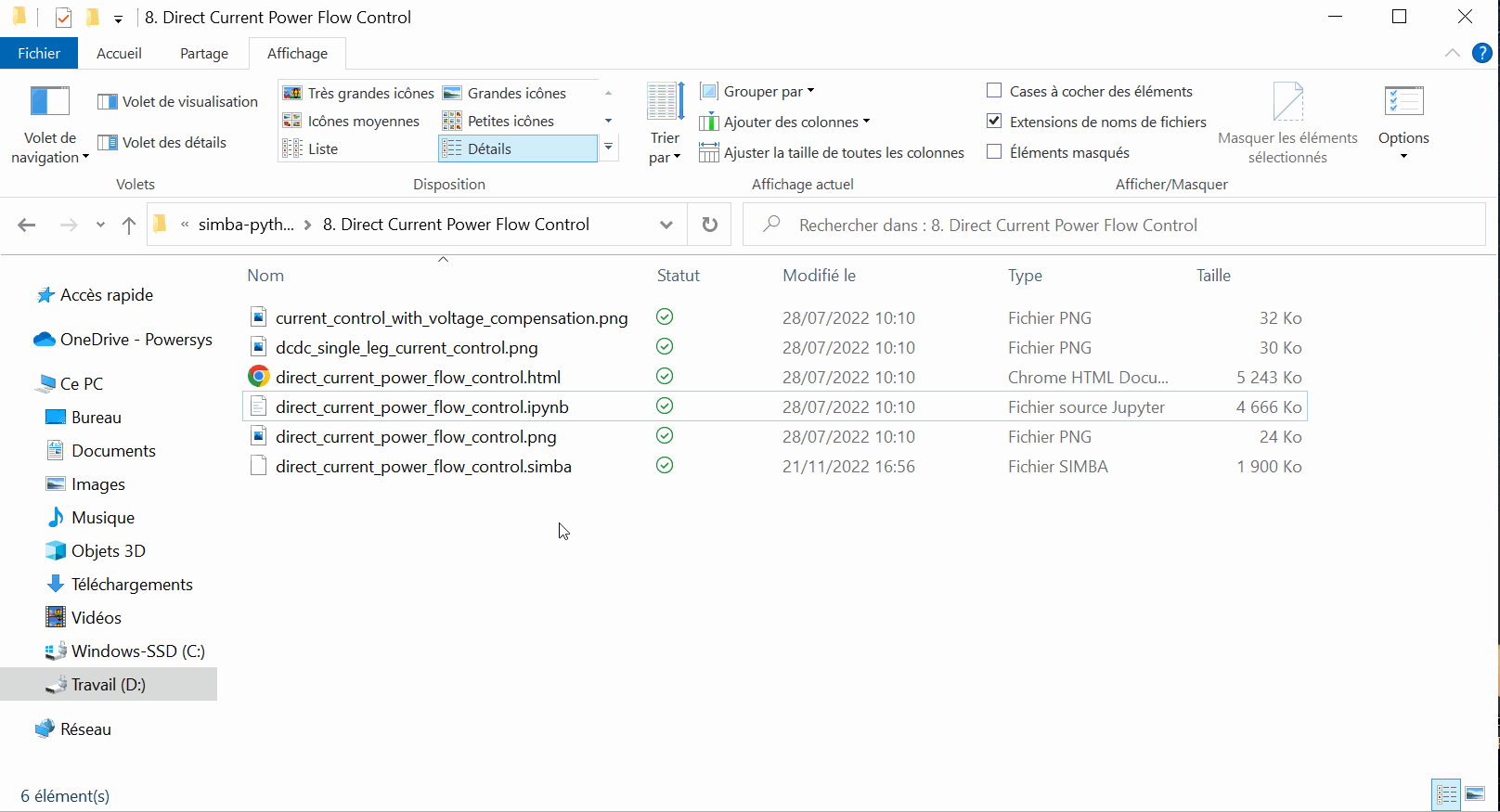Viewport: 1500px width, 812px height.
Task: Toggle Éléments masqués checkbox
Action: pos(994,152)
